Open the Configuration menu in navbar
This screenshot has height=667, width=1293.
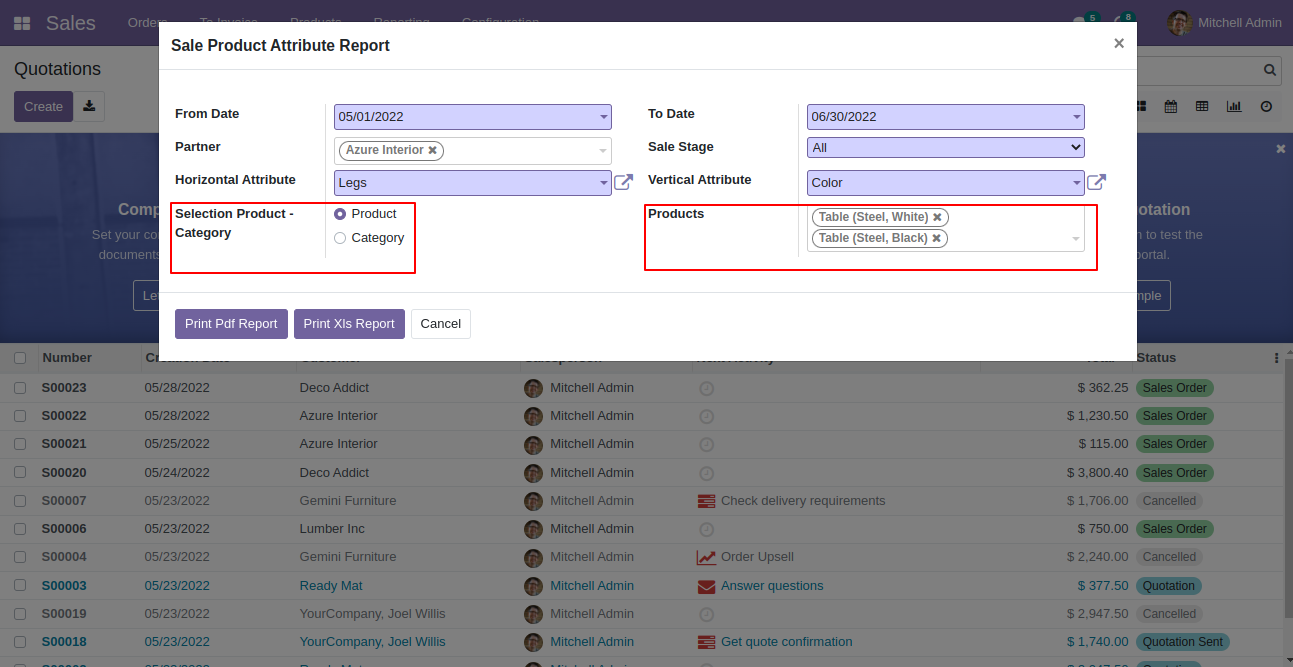pyautogui.click(x=500, y=22)
